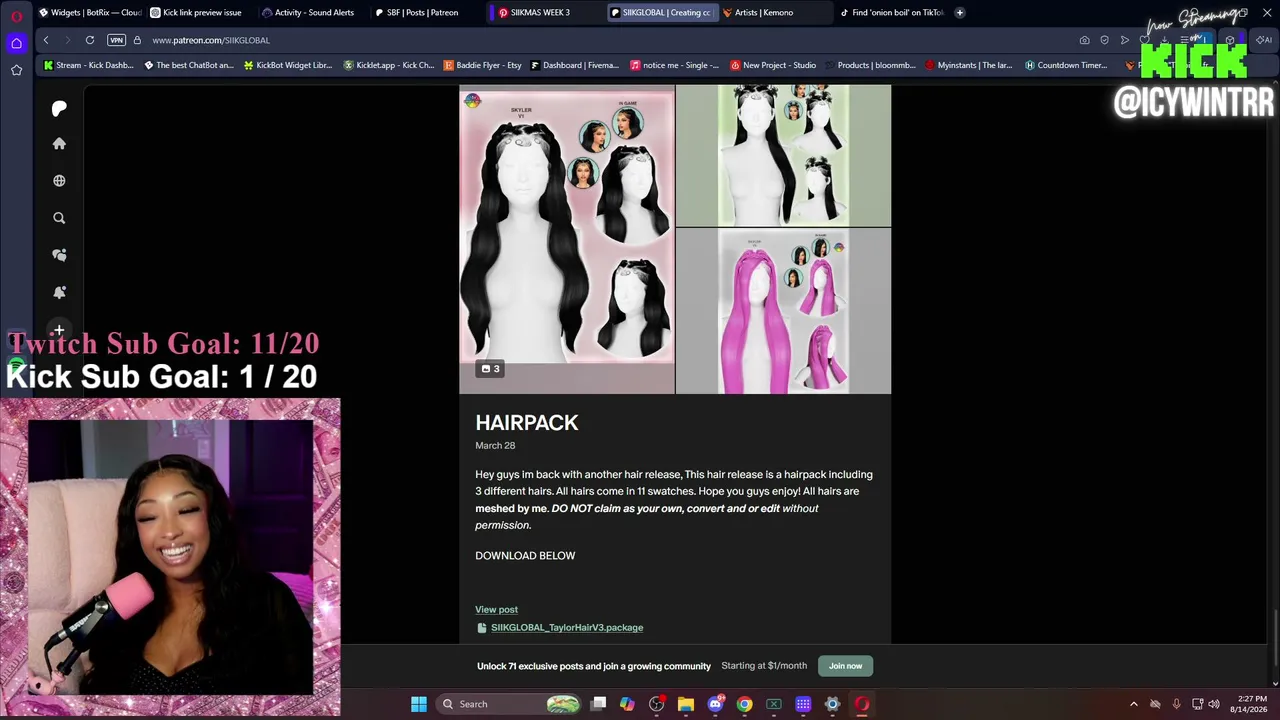Open the Patreon logo in the sidebar

[59, 108]
